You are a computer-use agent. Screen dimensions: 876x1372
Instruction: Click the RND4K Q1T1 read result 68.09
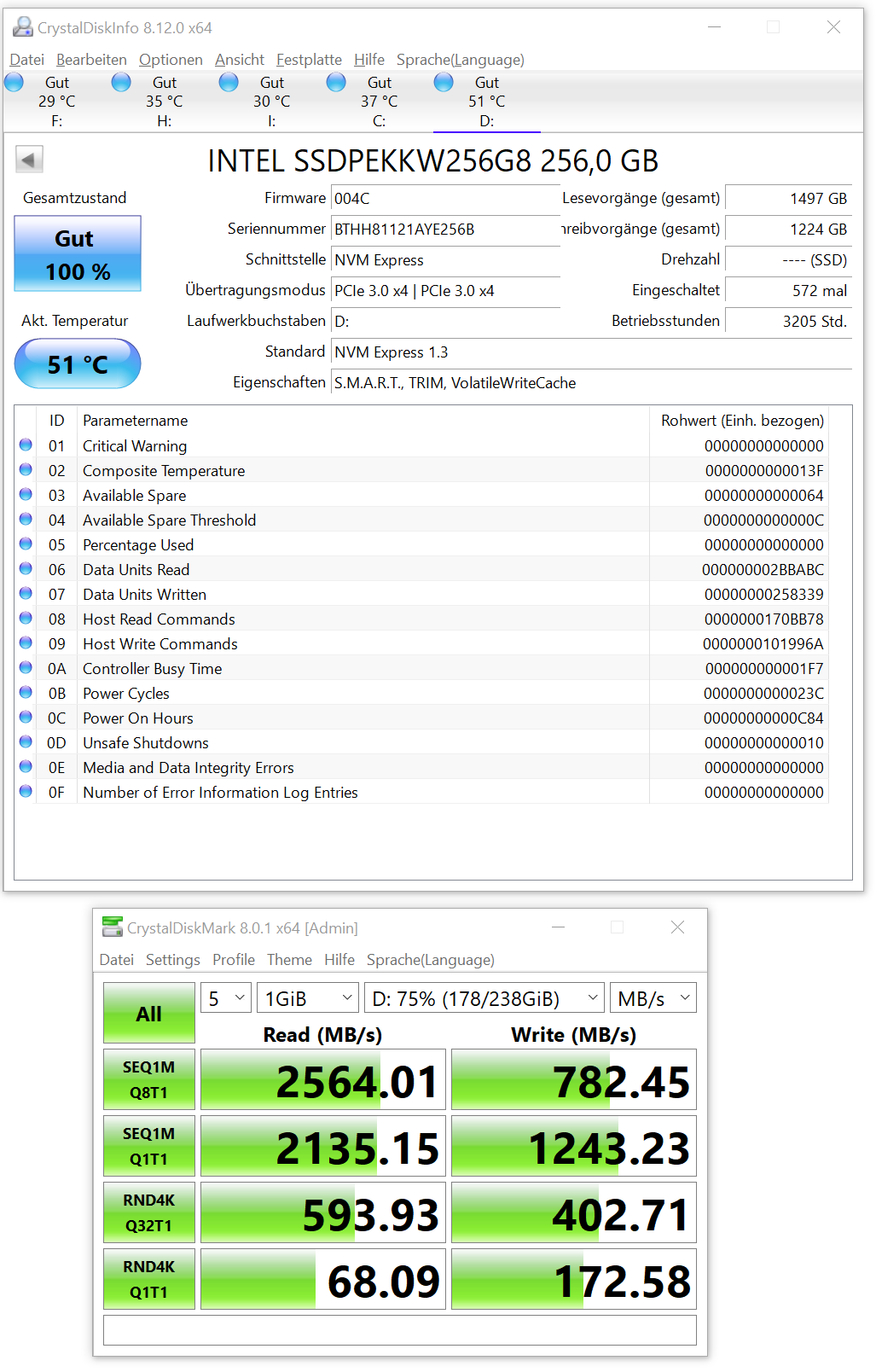[323, 1279]
